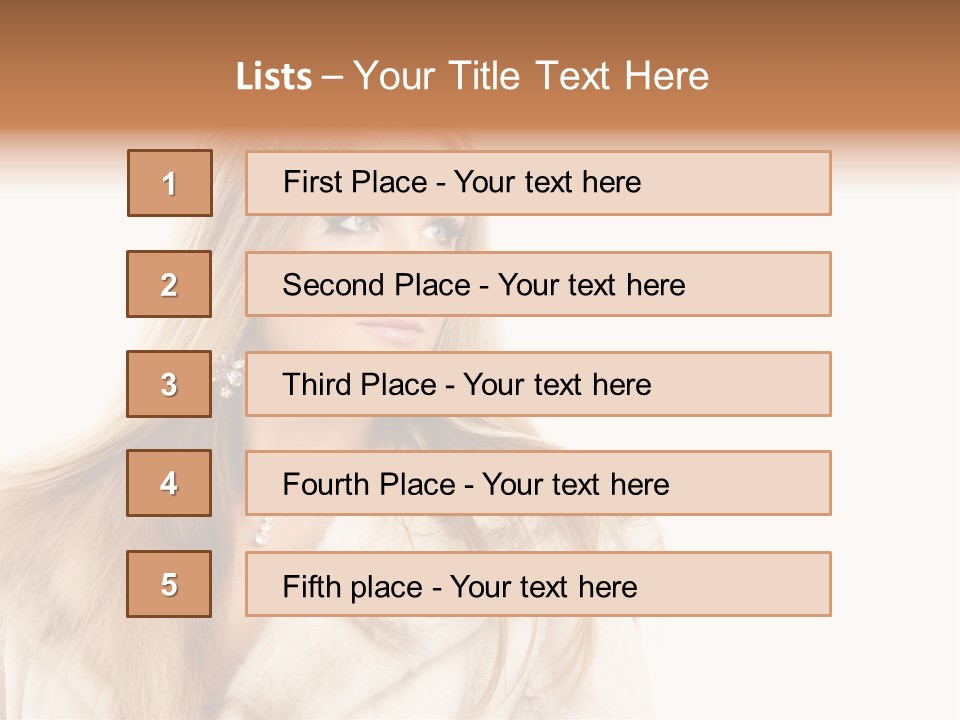Click the Fifth place text box

point(538,584)
